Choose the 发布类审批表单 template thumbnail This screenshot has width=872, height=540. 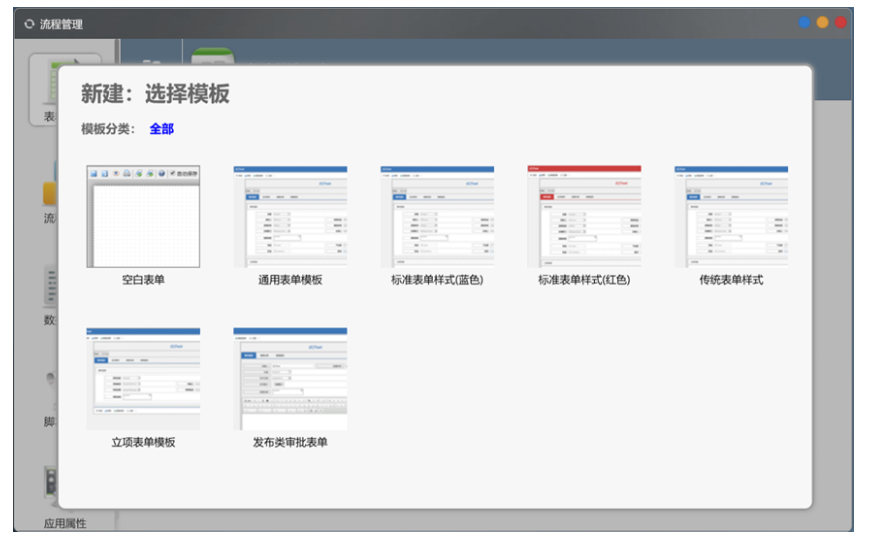click(x=290, y=378)
